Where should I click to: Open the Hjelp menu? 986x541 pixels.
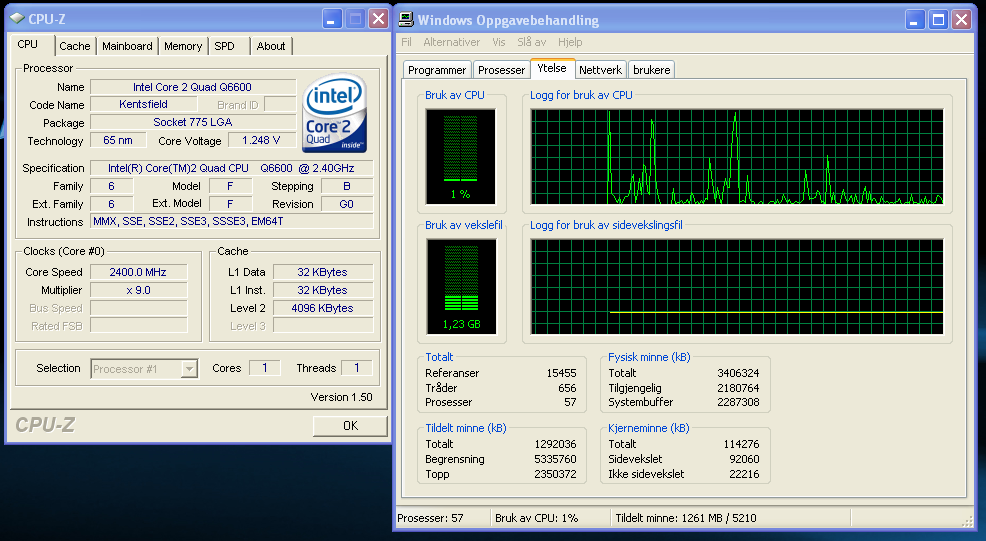[x=570, y=42]
